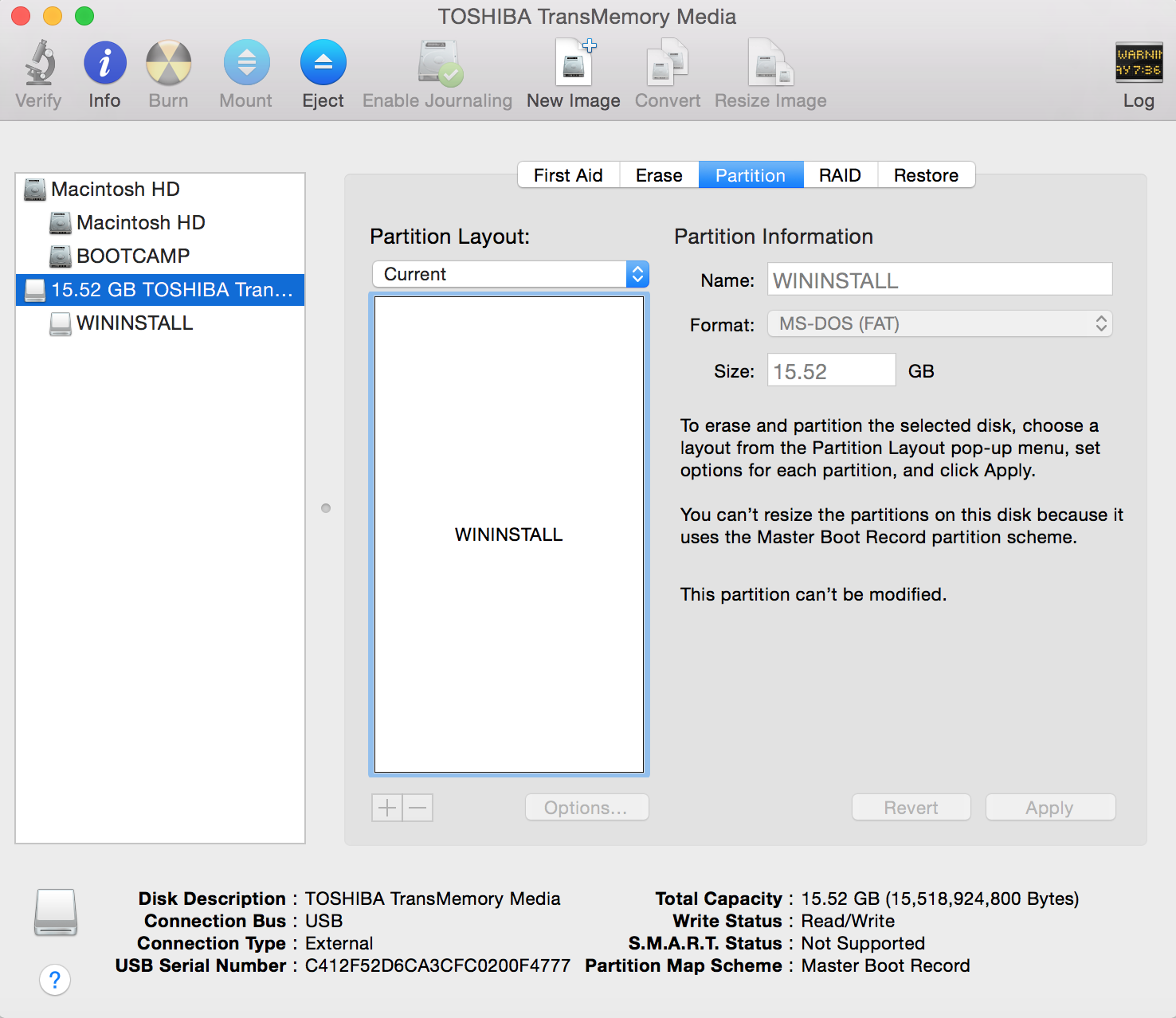Click the Burn toolbar icon
The image size is (1176, 1018).
[x=169, y=63]
